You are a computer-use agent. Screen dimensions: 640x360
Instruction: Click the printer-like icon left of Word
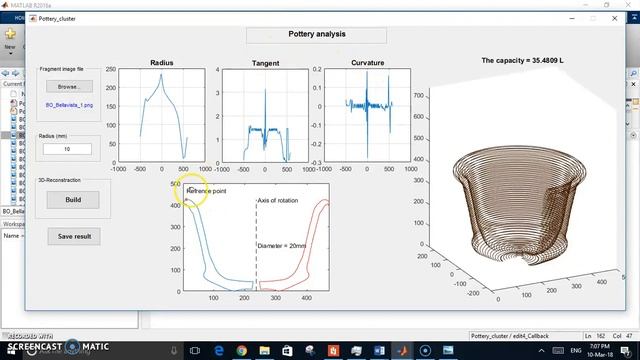356,351
